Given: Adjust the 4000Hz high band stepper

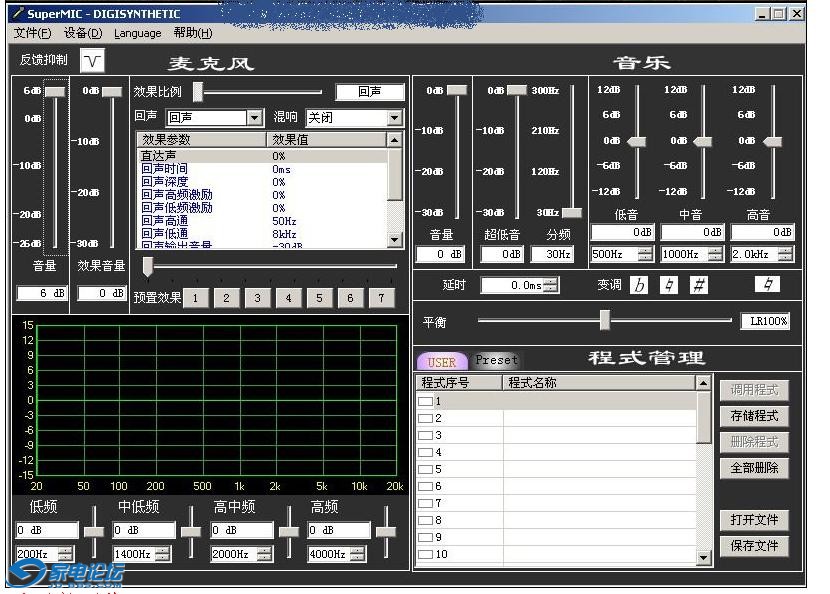Looking at the screenshot, I should [358, 554].
